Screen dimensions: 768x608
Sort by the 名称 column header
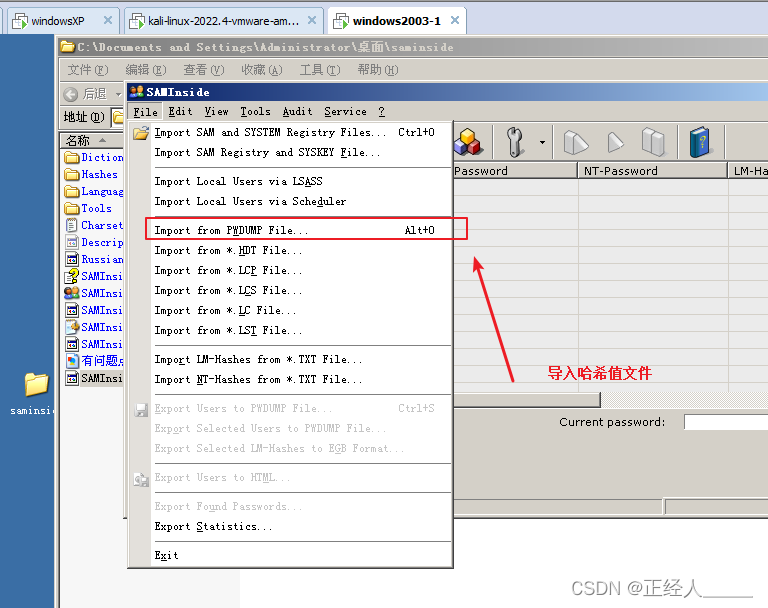[x=92, y=141]
